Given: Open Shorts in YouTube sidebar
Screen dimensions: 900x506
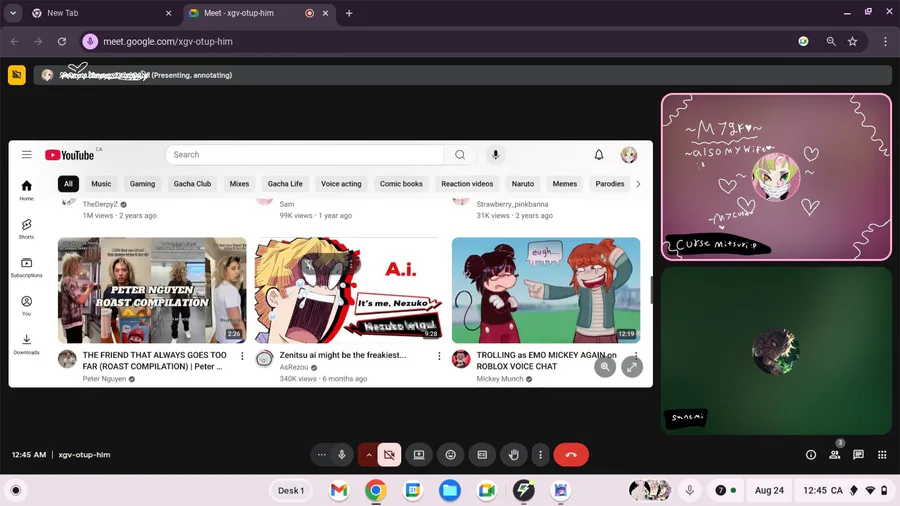Looking at the screenshot, I should coord(26,229).
